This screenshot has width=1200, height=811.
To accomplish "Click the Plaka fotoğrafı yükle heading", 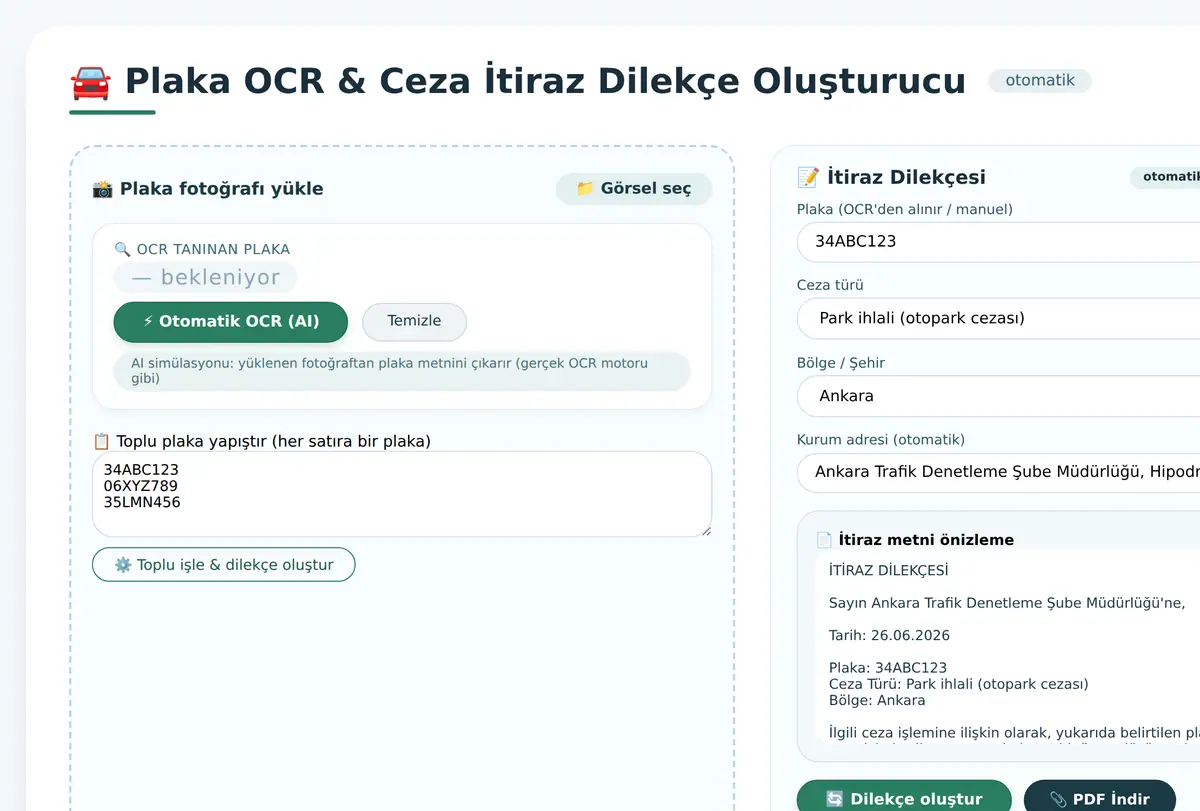I will pyautogui.click(x=221, y=189).
